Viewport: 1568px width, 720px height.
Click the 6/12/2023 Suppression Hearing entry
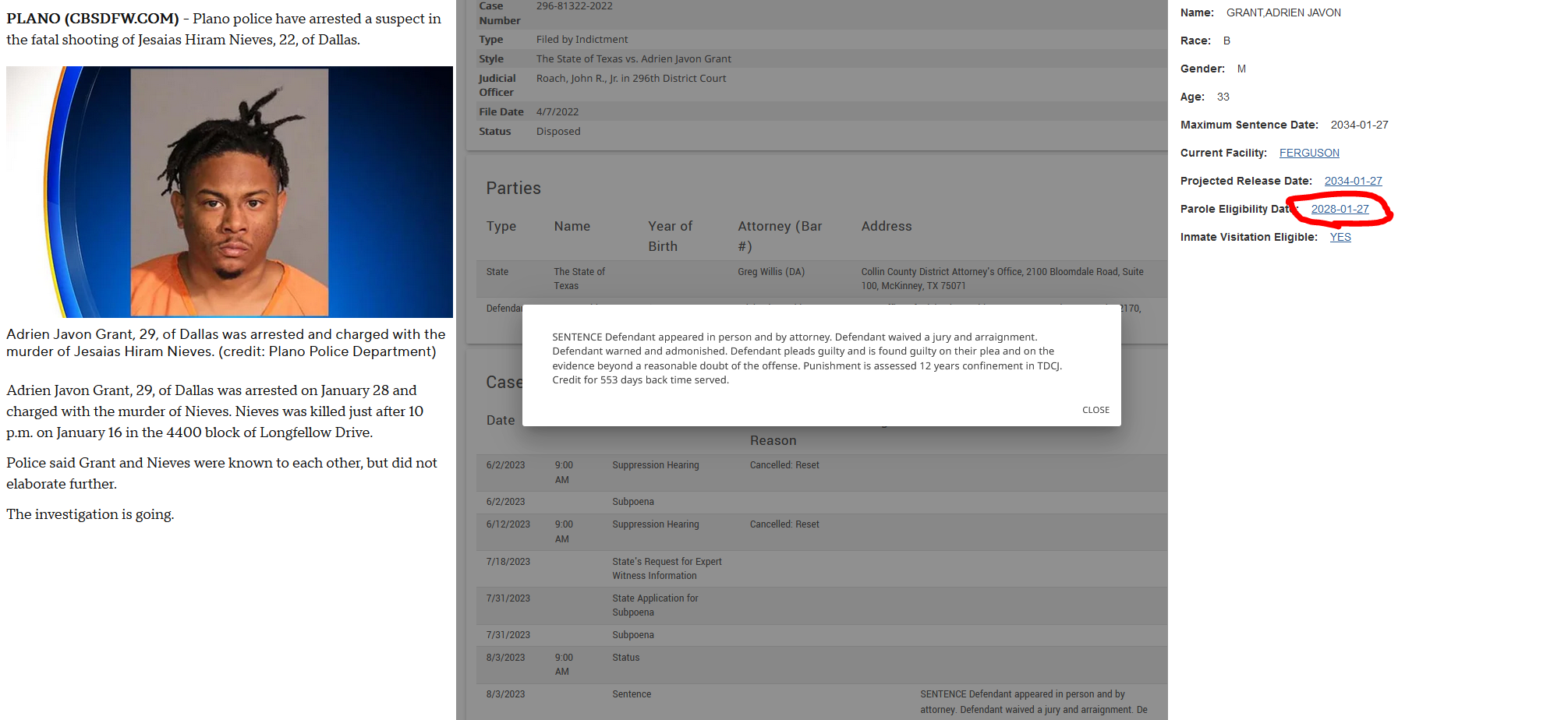point(656,524)
